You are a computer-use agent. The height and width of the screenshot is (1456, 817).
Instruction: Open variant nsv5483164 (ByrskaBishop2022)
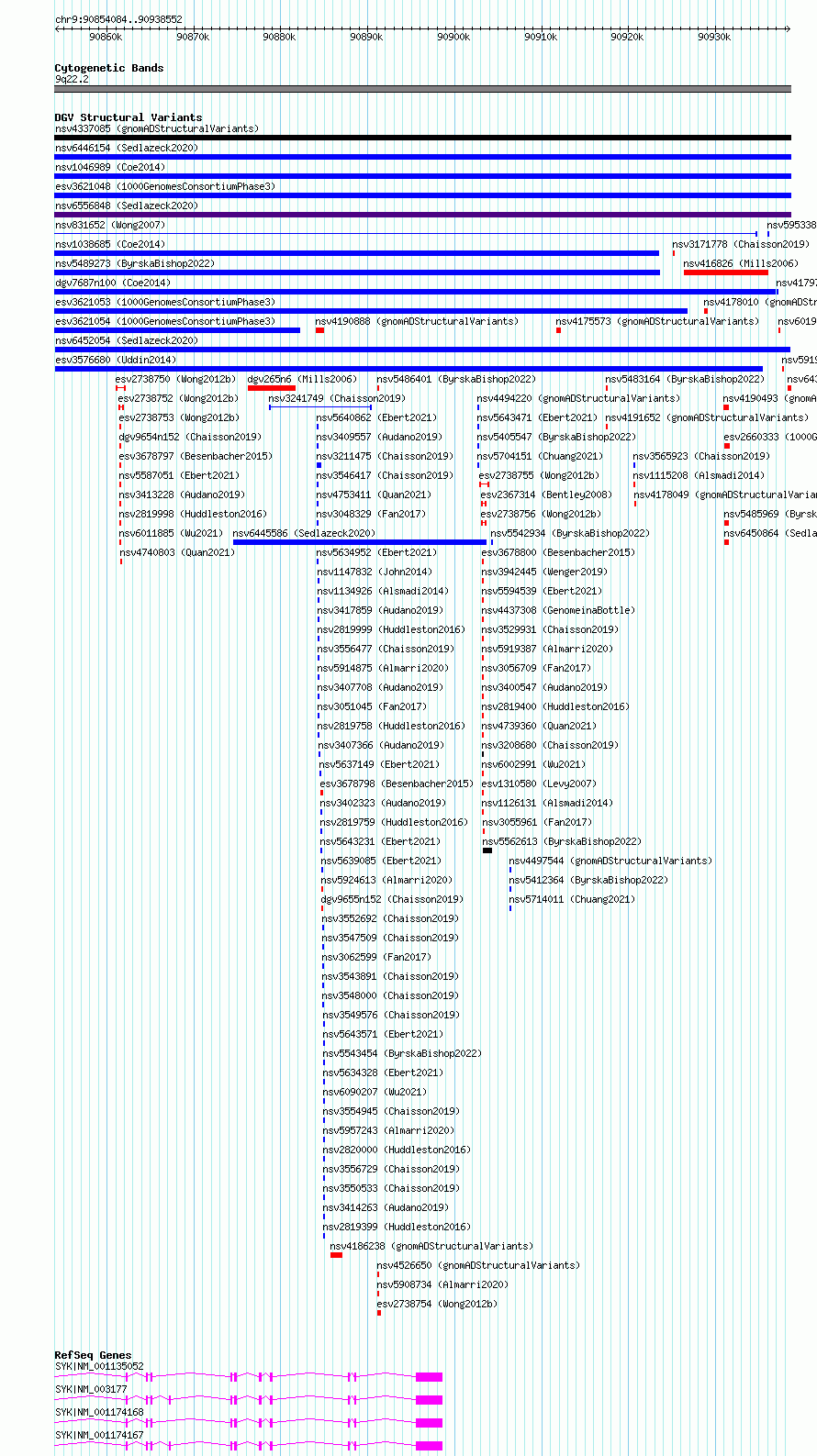tap(685, 379)
